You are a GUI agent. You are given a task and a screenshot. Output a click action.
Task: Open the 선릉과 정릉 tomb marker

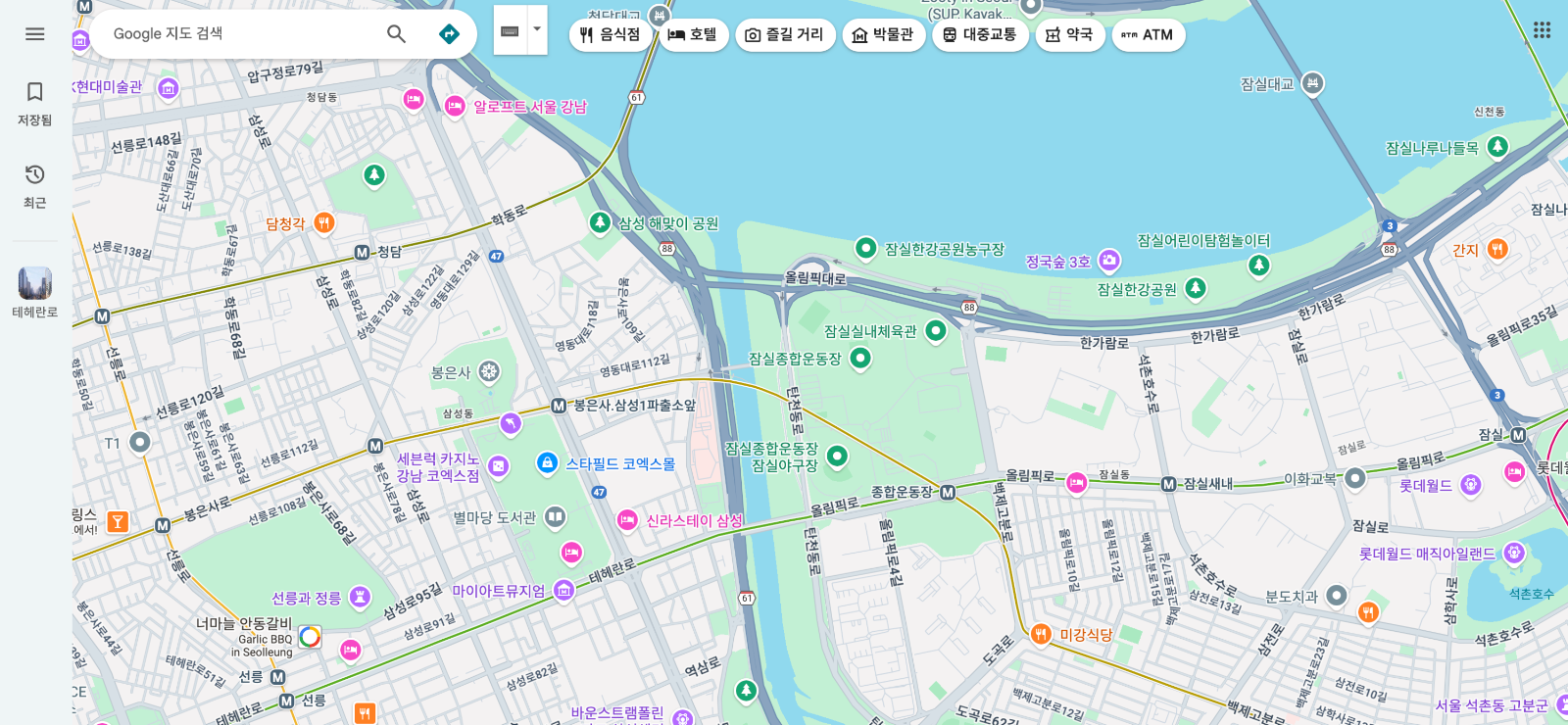click(x=360, y=598)
